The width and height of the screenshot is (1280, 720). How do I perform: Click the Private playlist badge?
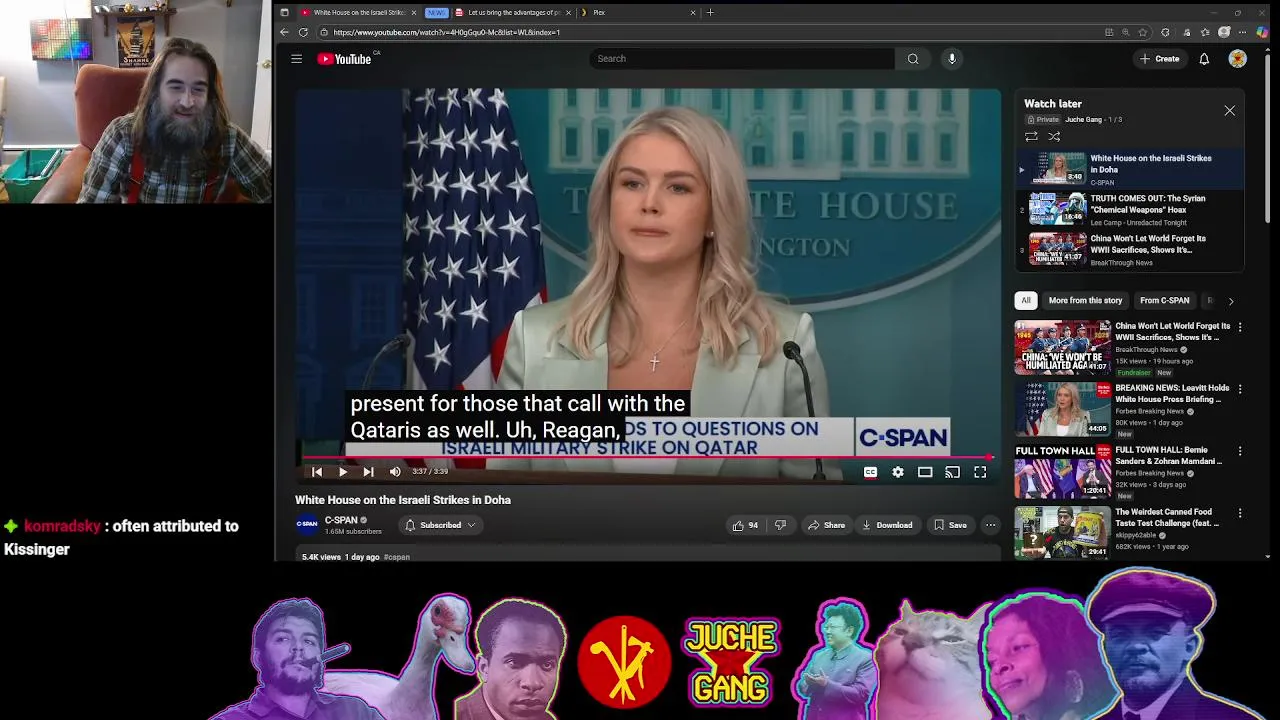(1042, 120)
